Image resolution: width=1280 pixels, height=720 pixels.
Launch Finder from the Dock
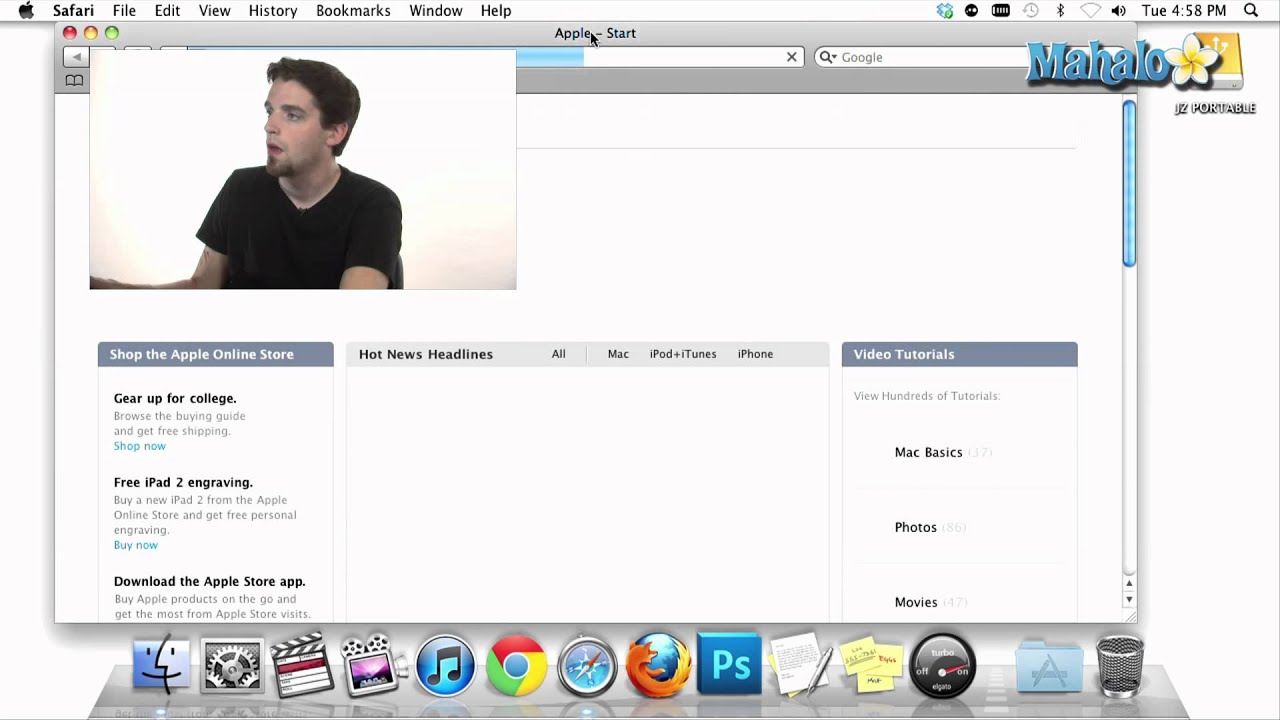tap(161, 664)
